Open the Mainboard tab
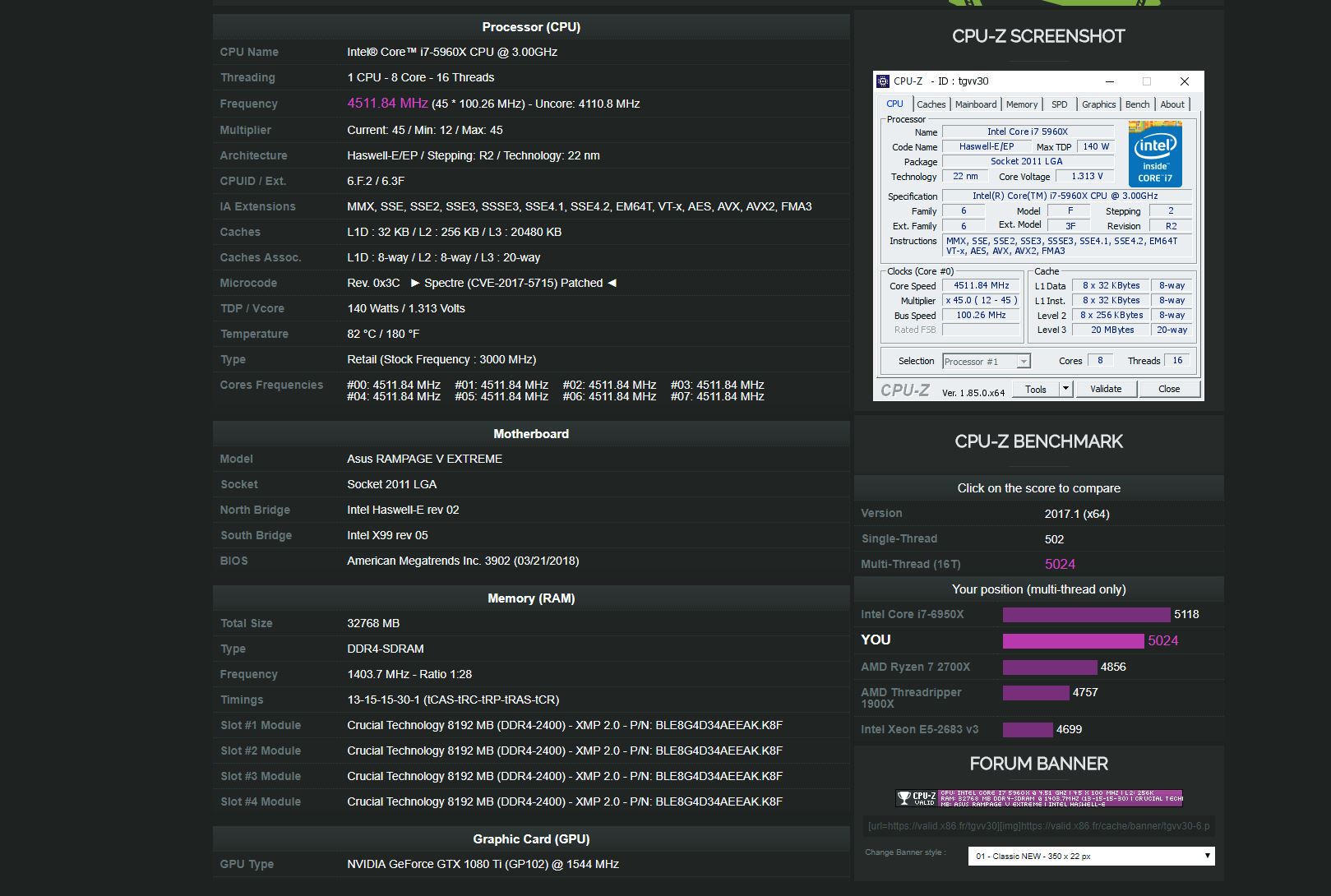The width and height of the screenshot is (1331, 896). [976, 104]
